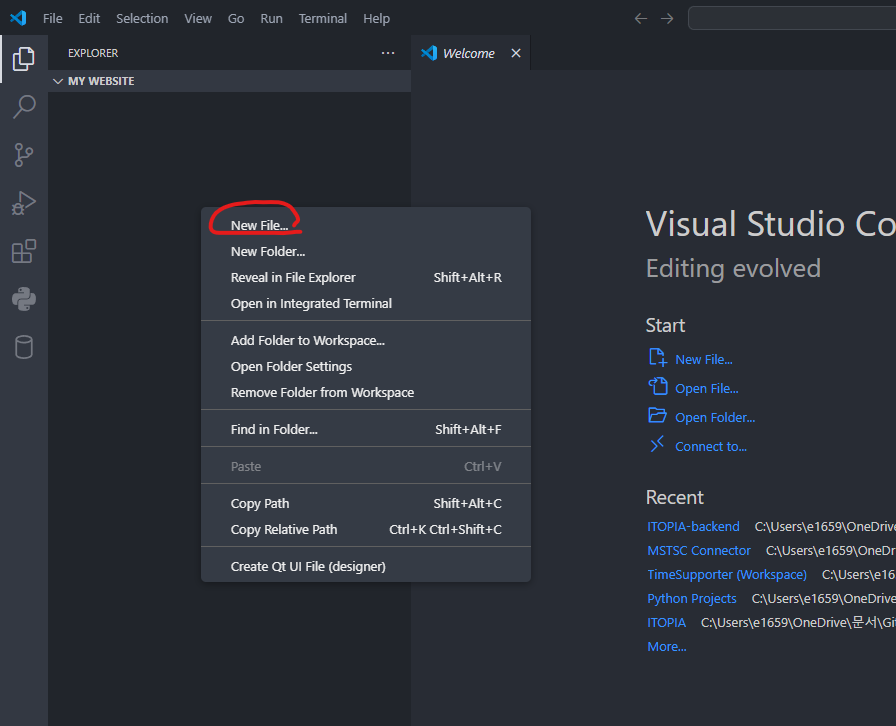Collapse the MY WEBSITE folder section

pyautogui.click(x=229, y=81)
